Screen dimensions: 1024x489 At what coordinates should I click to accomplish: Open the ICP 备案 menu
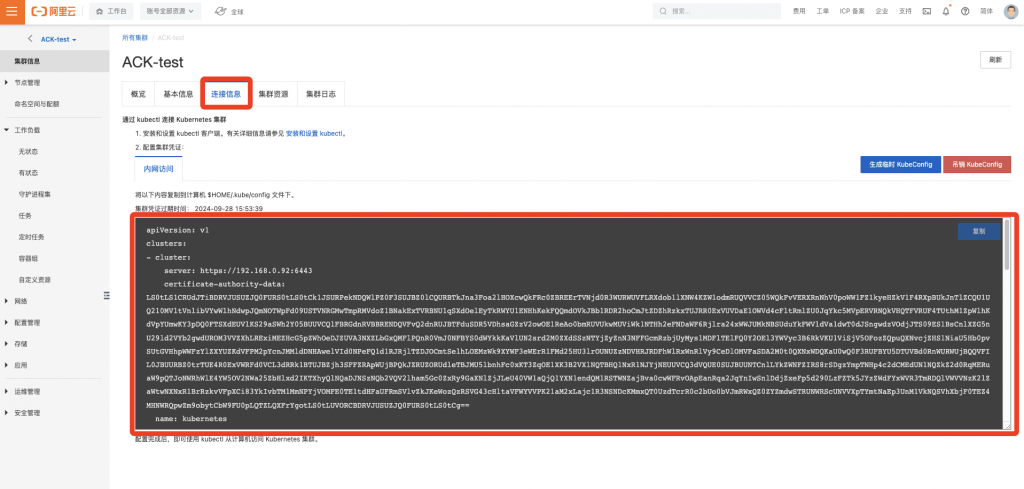852,11
